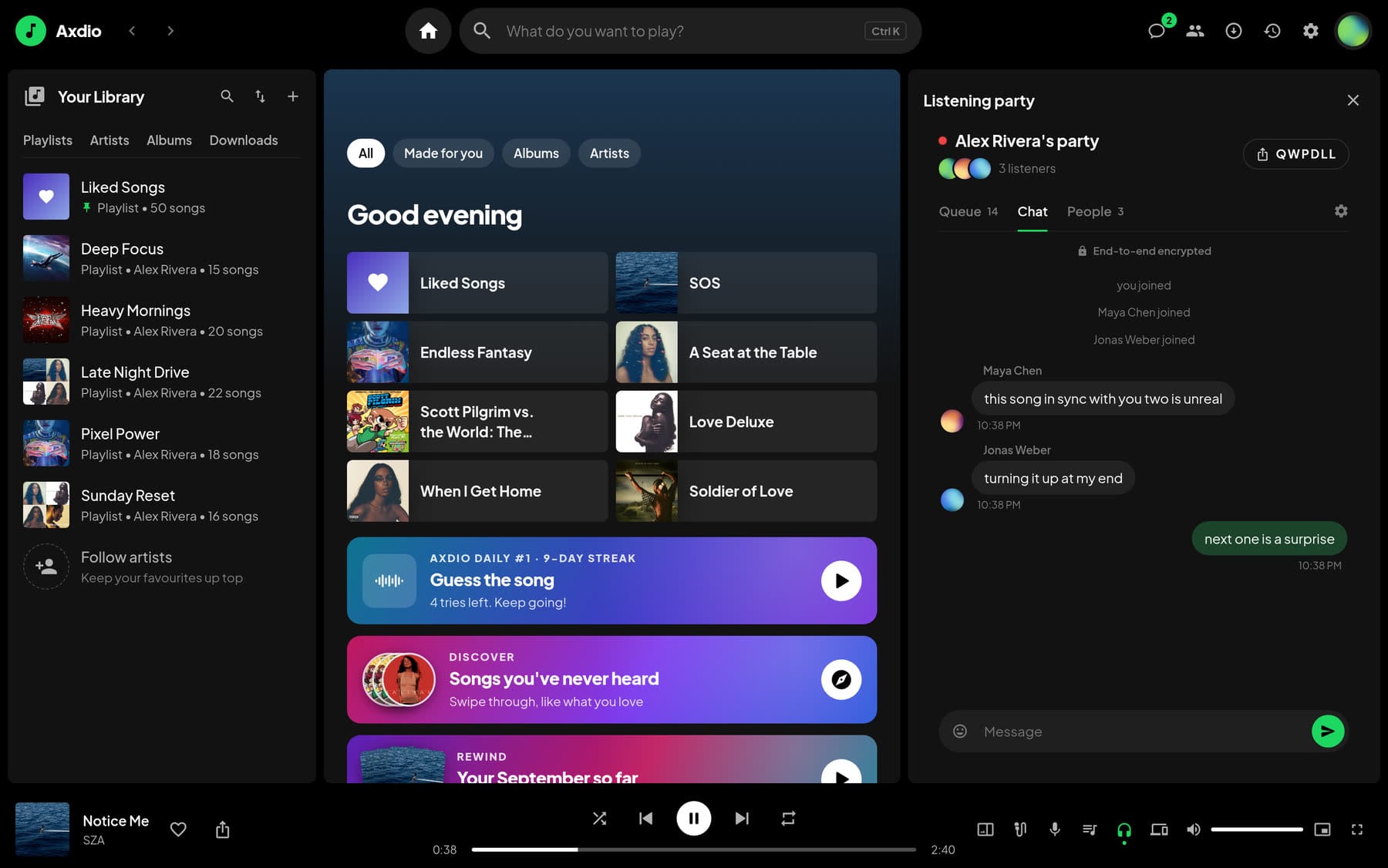Switch to the People tab
Screen dimensions: 1388x868
coord(1096,211)
